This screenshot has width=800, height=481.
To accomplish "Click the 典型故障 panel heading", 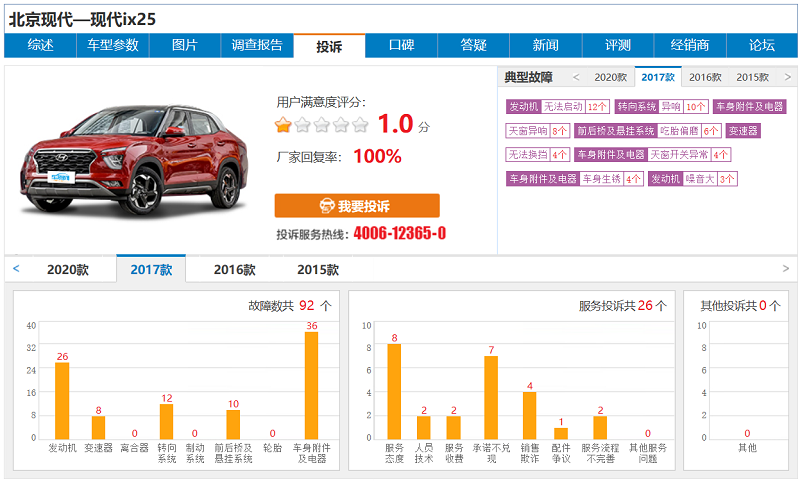I will 529,77.
